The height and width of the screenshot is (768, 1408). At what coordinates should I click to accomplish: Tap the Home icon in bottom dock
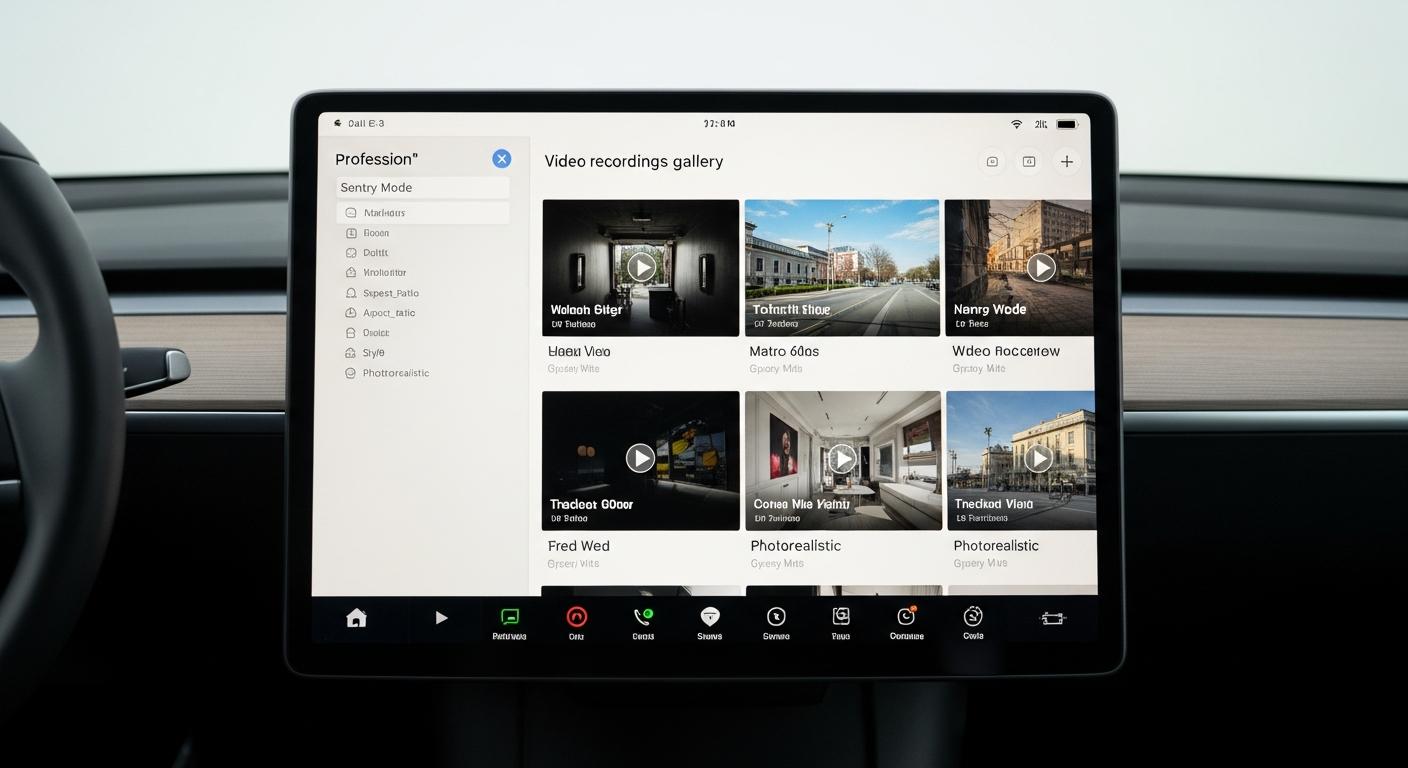point(356,619)
